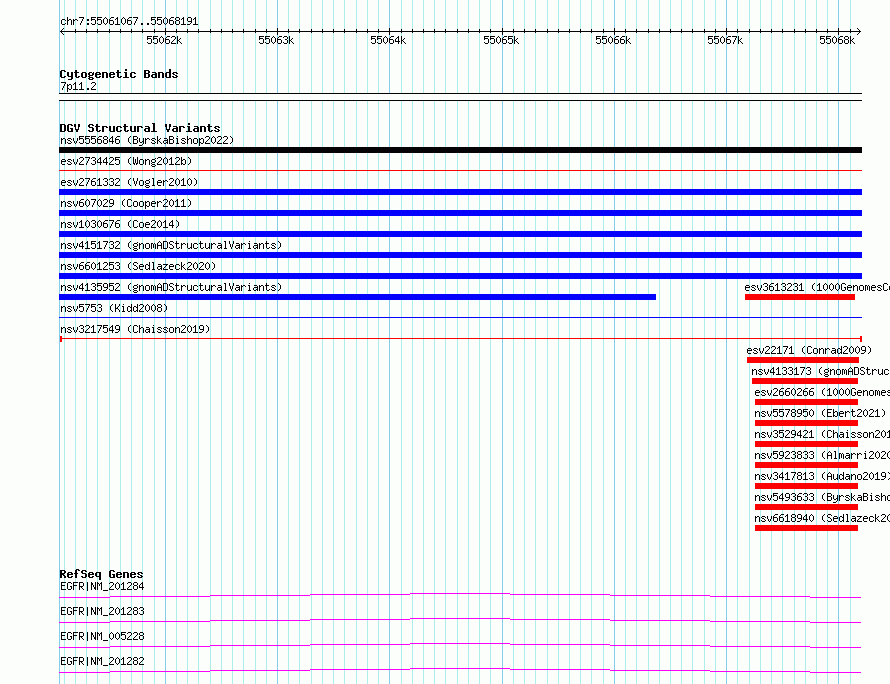890x684 pixels.
Task: Open the nsv4133173 gnomAD variant label
Action: click(x=820, y=371)
